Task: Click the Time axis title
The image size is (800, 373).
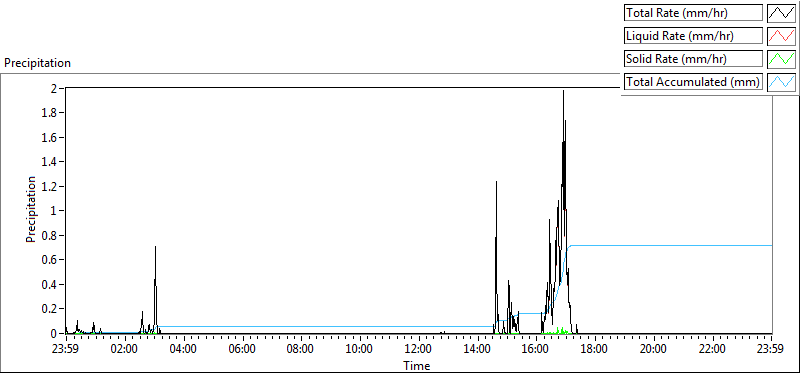Action: click(x=417, y=366)
